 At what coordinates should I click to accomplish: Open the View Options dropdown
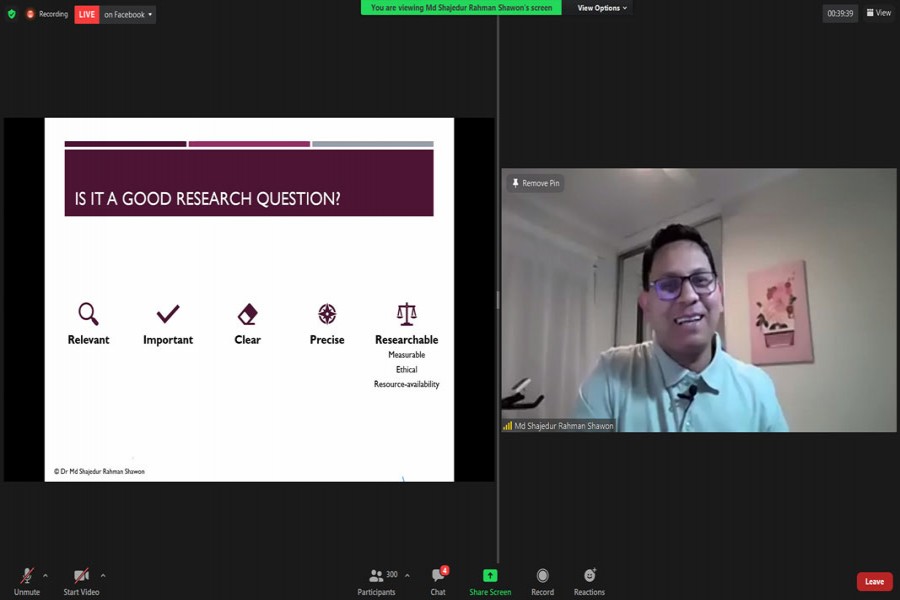click(601, 7)
